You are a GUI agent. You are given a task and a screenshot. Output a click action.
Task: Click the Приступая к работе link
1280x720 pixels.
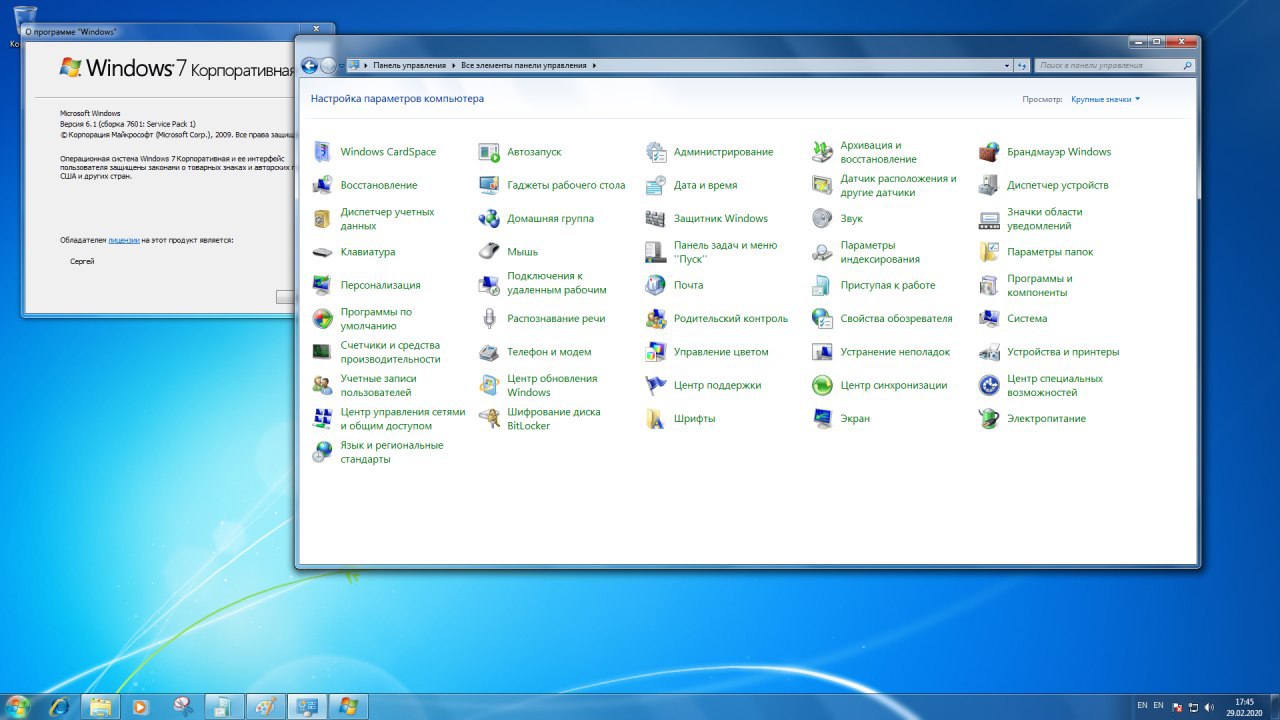[x=888, y=285]
